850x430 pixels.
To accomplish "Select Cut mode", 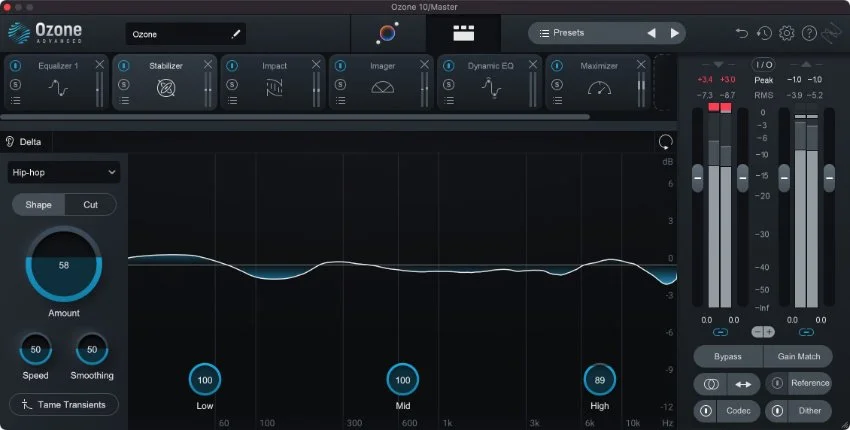I will coord(91,204).
